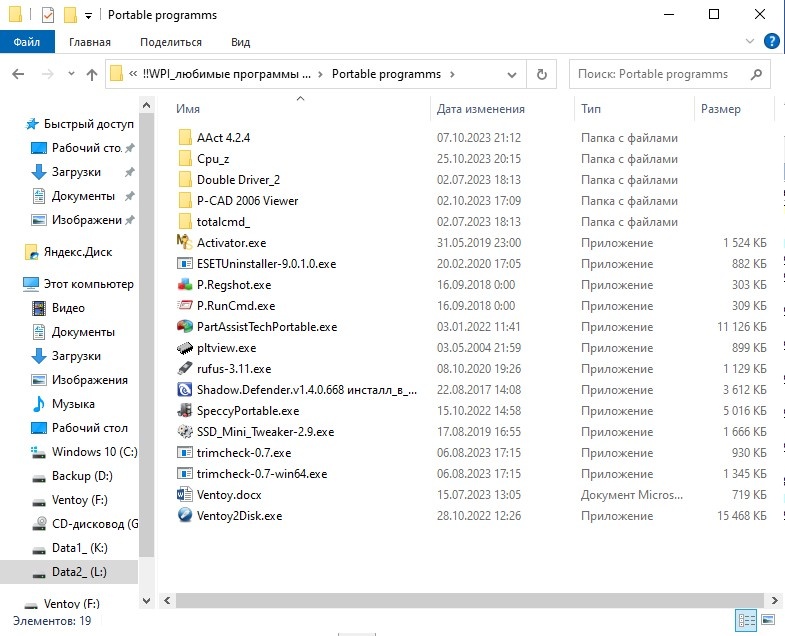Screen dimensions: 785x636
Task: Click the Properties icon in title bar
Action: [x=48, y=15]
